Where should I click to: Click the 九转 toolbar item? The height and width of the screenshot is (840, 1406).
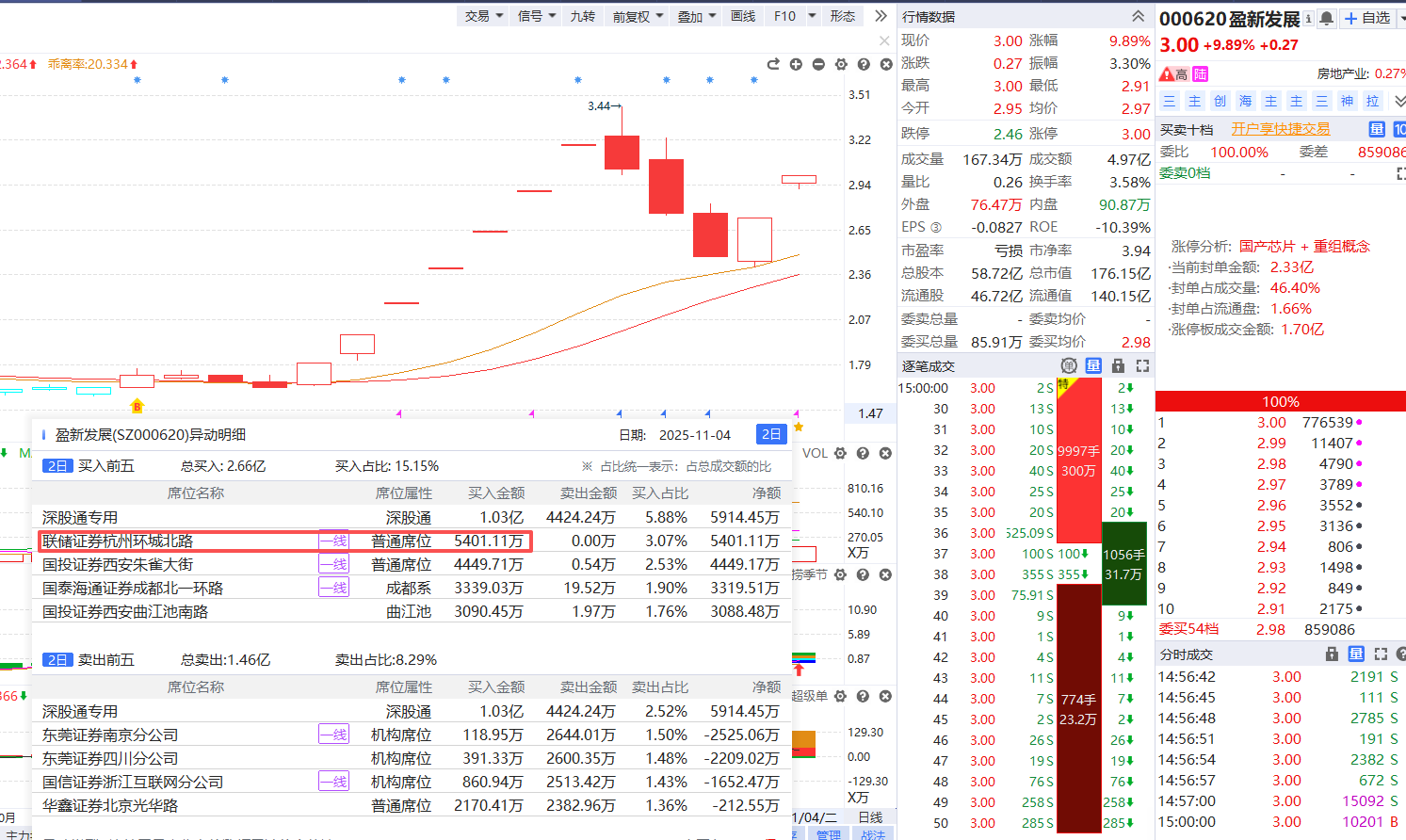pyautogui.click(x=582, y=16)
